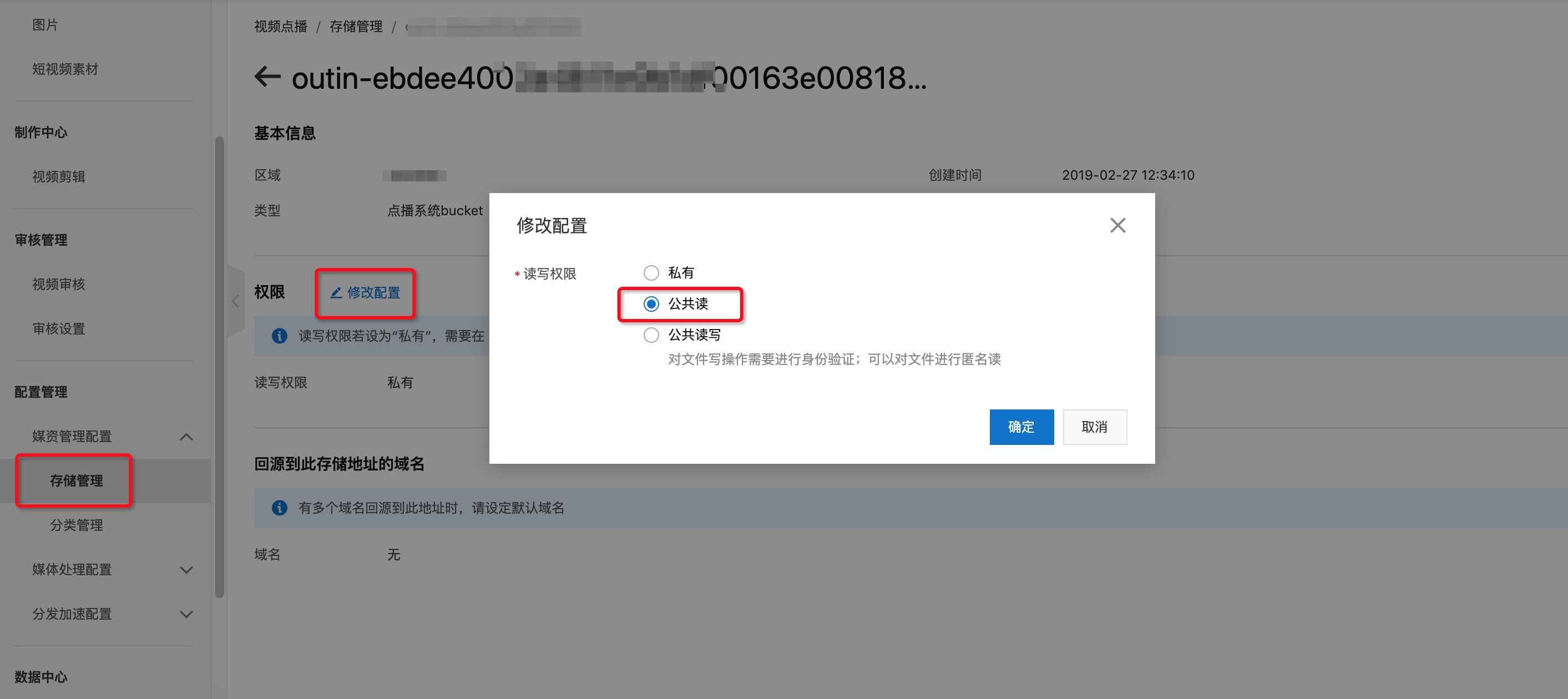Open 视频剪辑 under 制作中心
The image size is (1568, 699).
click(x=58, y=176)
